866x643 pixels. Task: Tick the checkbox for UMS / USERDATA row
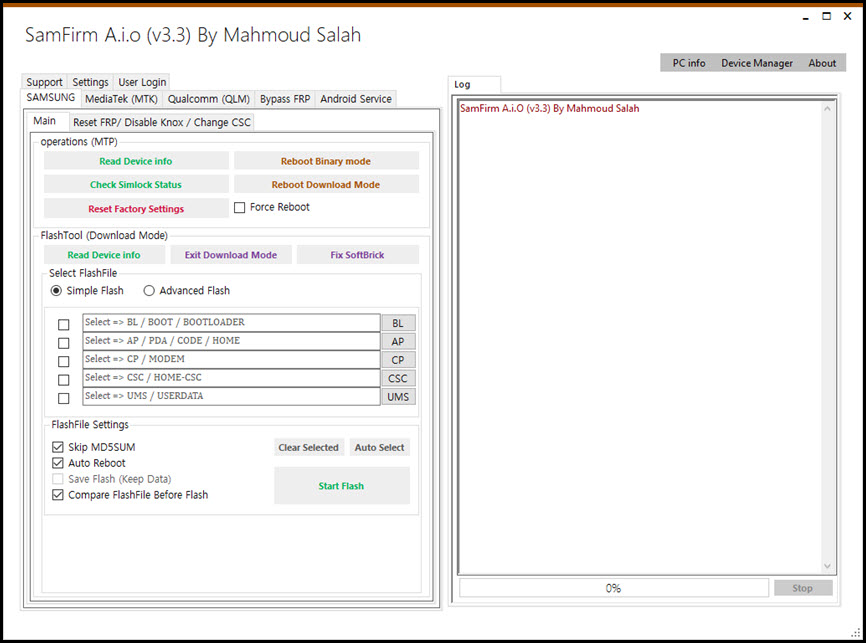coord(64,398)
